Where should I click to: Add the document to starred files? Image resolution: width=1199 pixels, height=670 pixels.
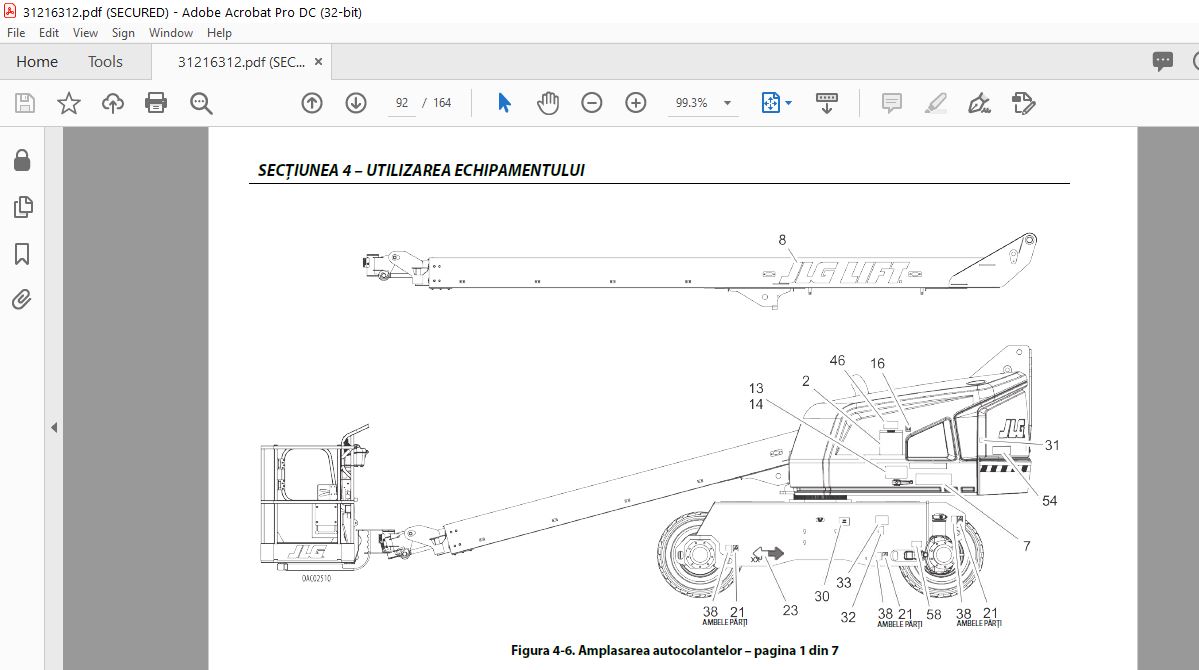tap(69, 102)
